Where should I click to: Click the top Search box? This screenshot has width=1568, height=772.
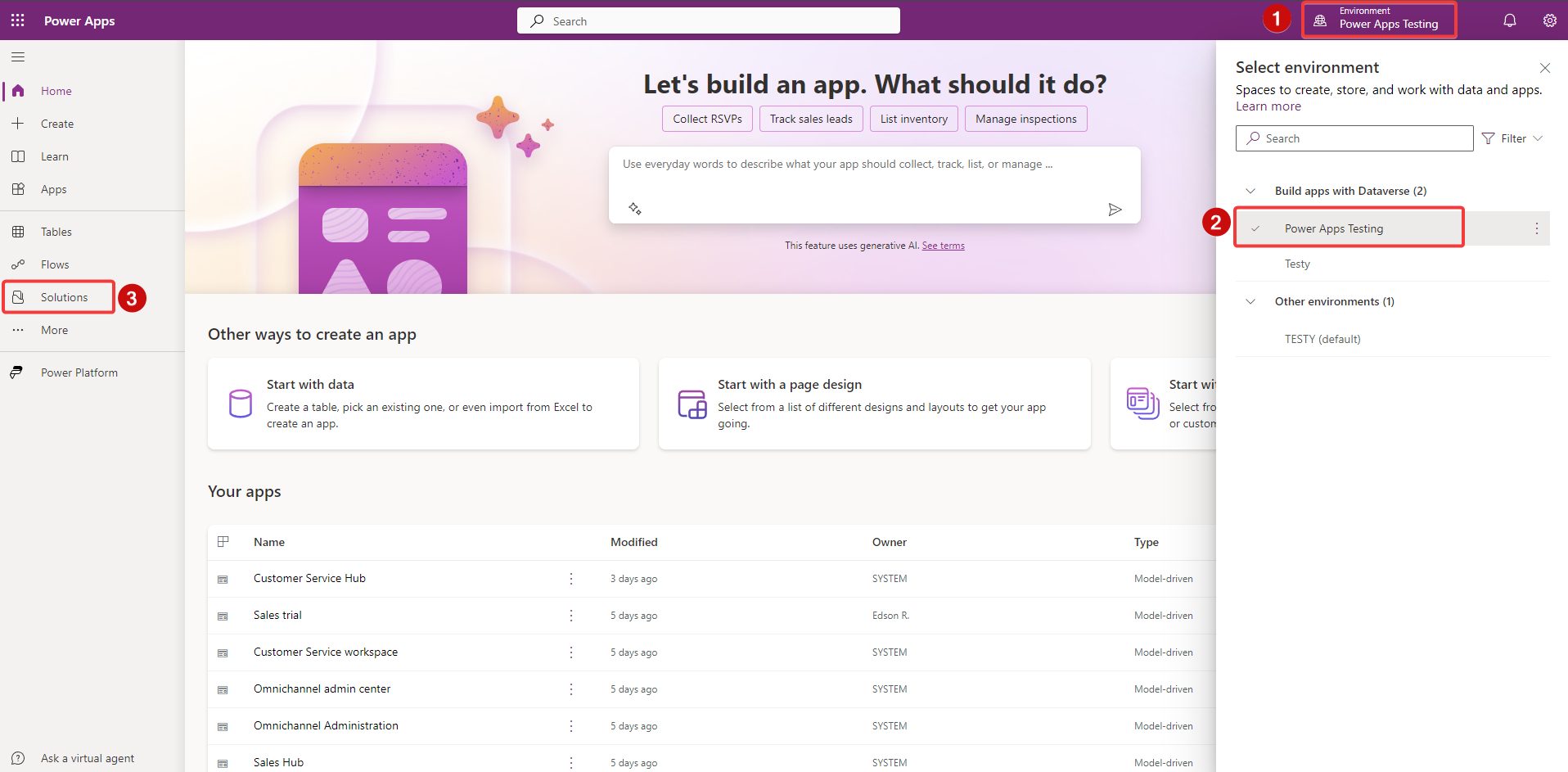click(709, 20)
